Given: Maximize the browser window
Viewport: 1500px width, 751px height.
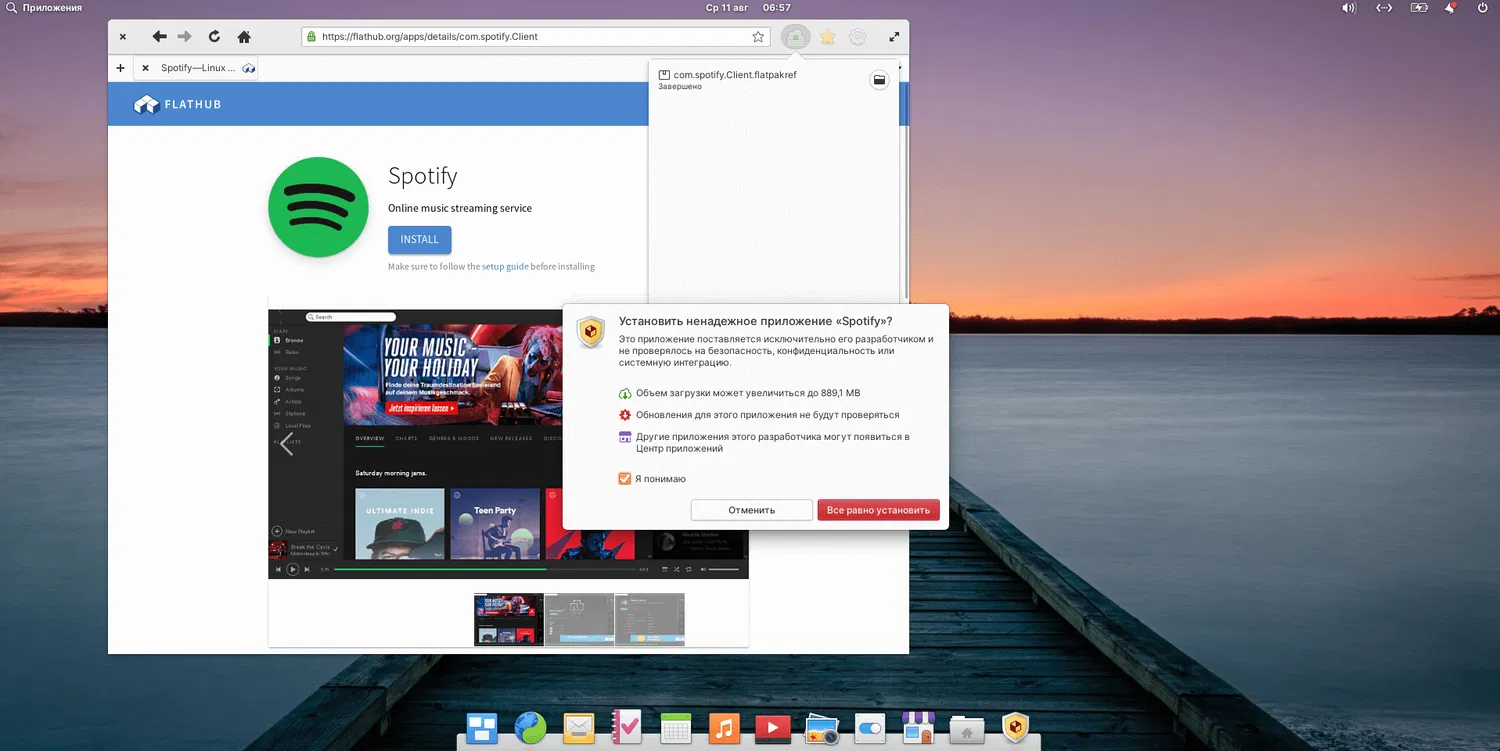Looking at the screenshot, I should click(894, 37).
